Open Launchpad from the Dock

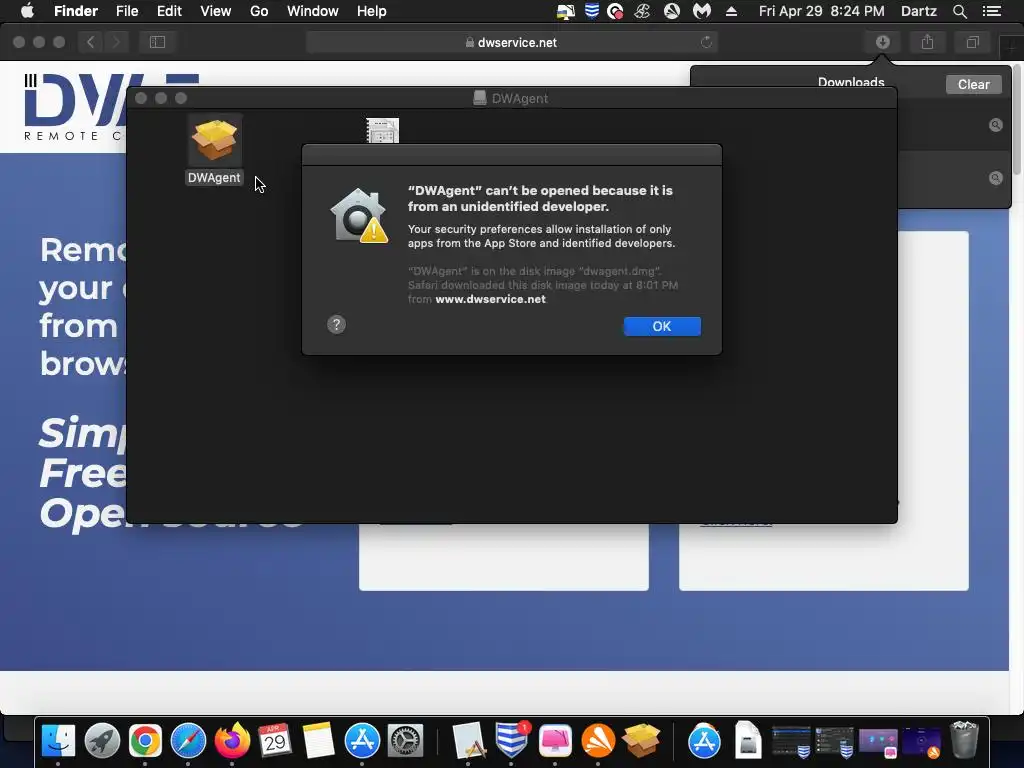coord(102,741)
